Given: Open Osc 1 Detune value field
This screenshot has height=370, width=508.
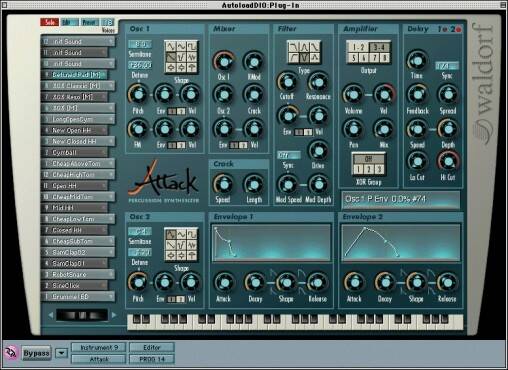Looking at the screenshot, I should pos(140,65).
